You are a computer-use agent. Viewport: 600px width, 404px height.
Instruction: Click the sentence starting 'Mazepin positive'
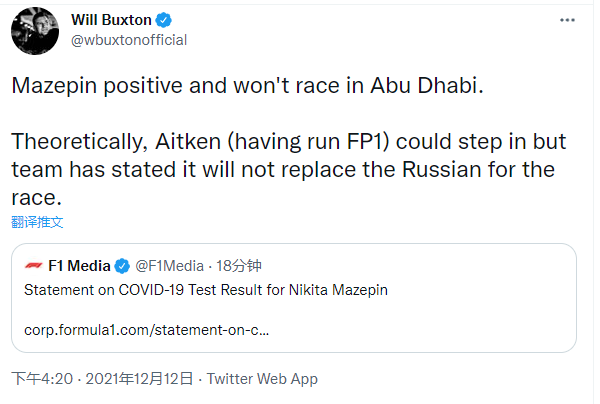pyautogui.click(x=248, y=85)
